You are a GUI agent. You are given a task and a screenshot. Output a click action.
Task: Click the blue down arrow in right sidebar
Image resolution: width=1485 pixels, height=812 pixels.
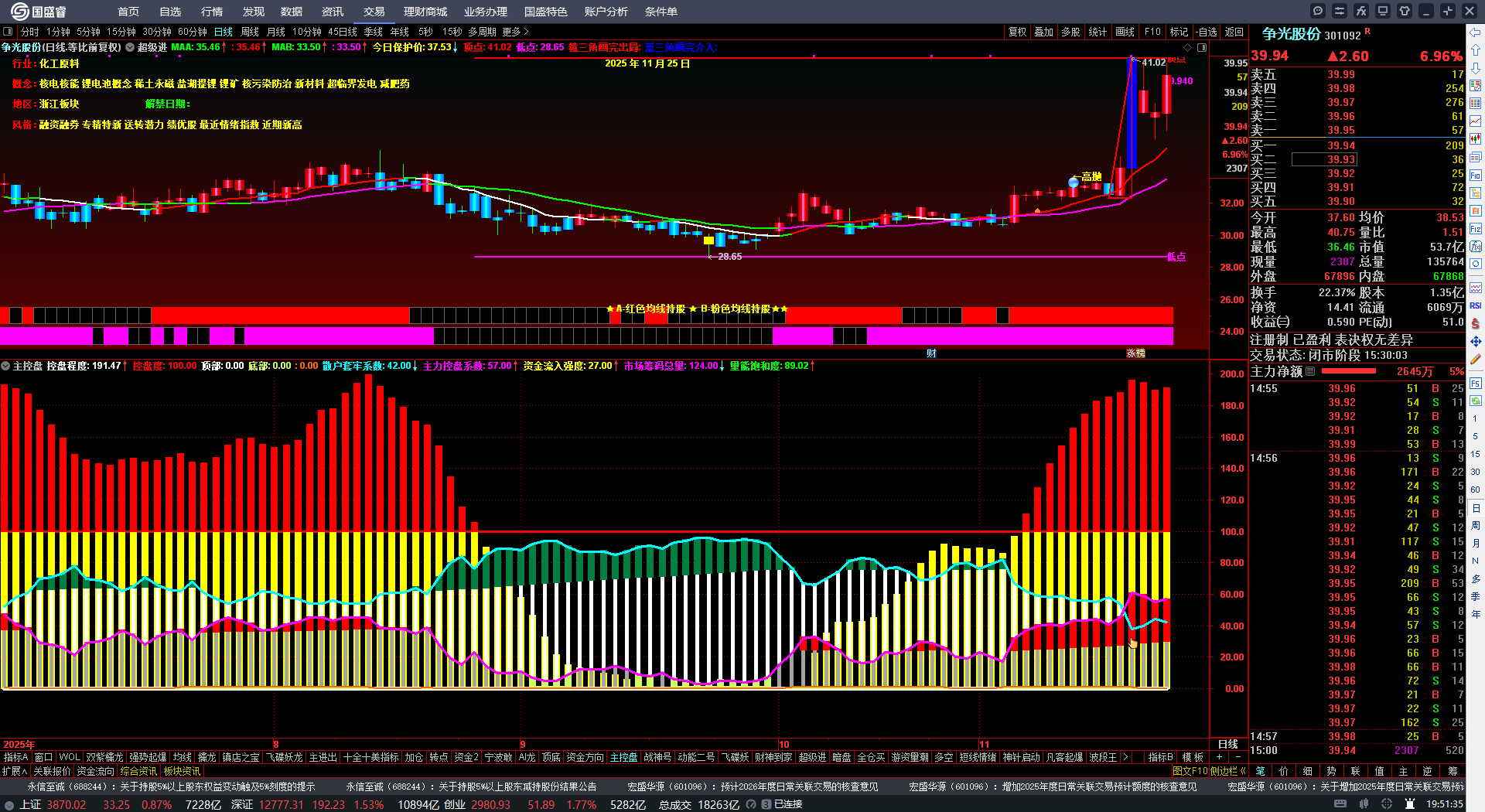(x=1476, y=67)
